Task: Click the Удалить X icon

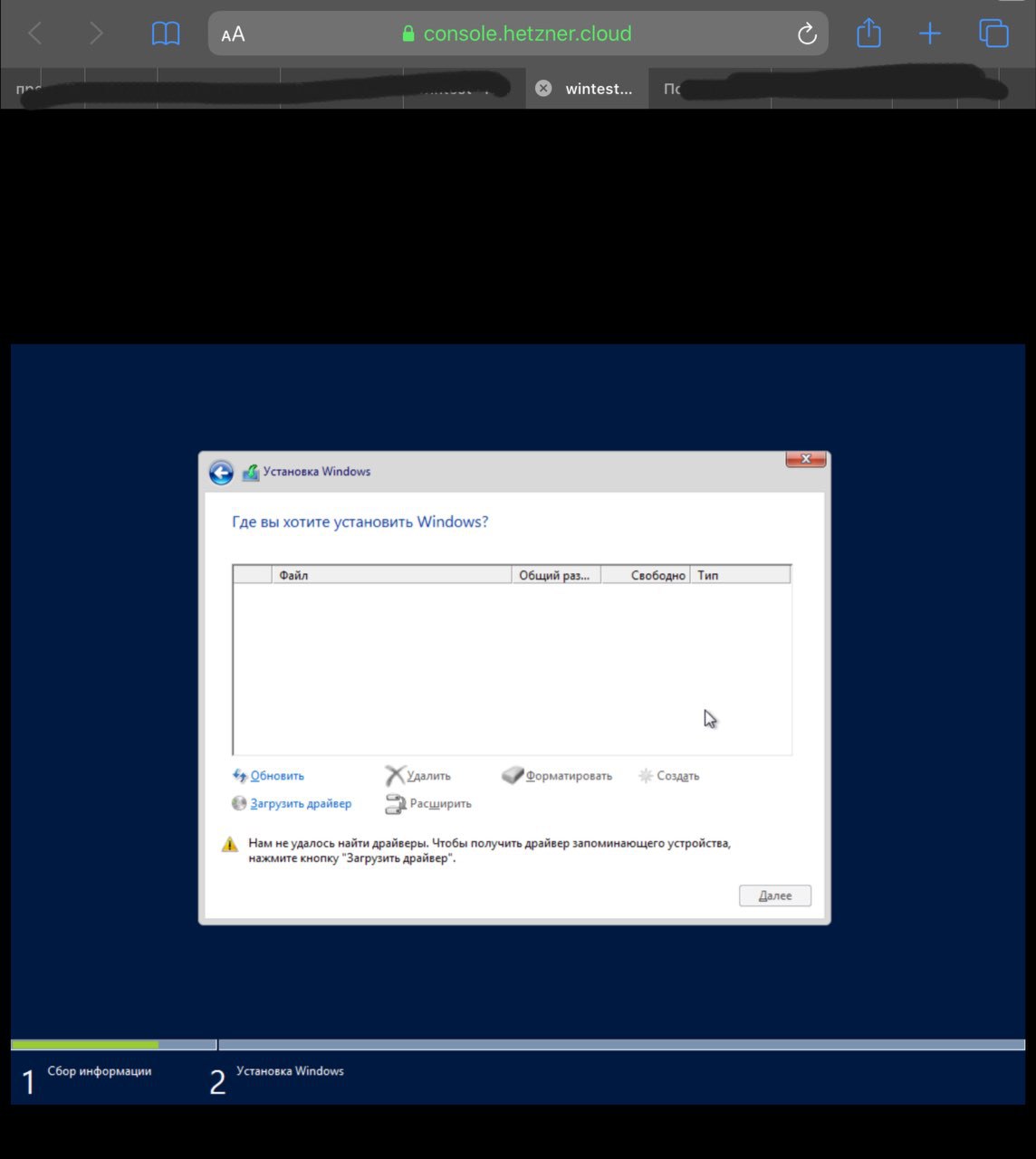Action: click(x=395, y=775)
